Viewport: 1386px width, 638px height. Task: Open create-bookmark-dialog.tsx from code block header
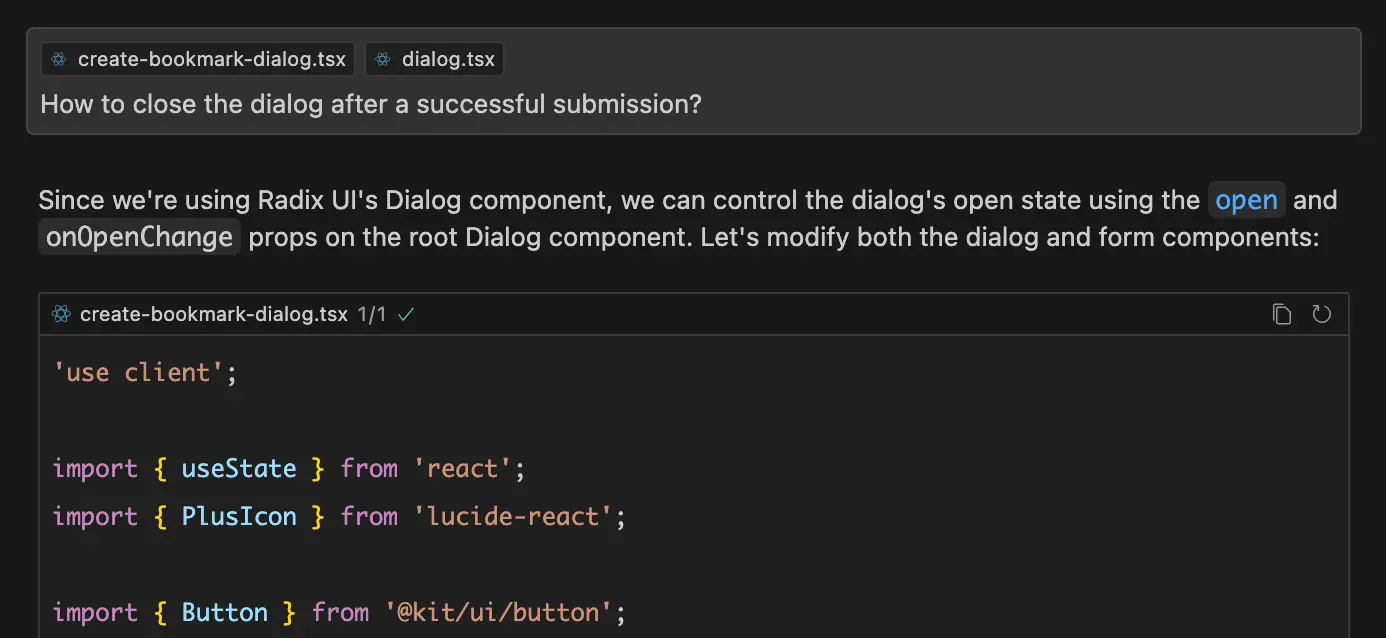click(213, 314)
